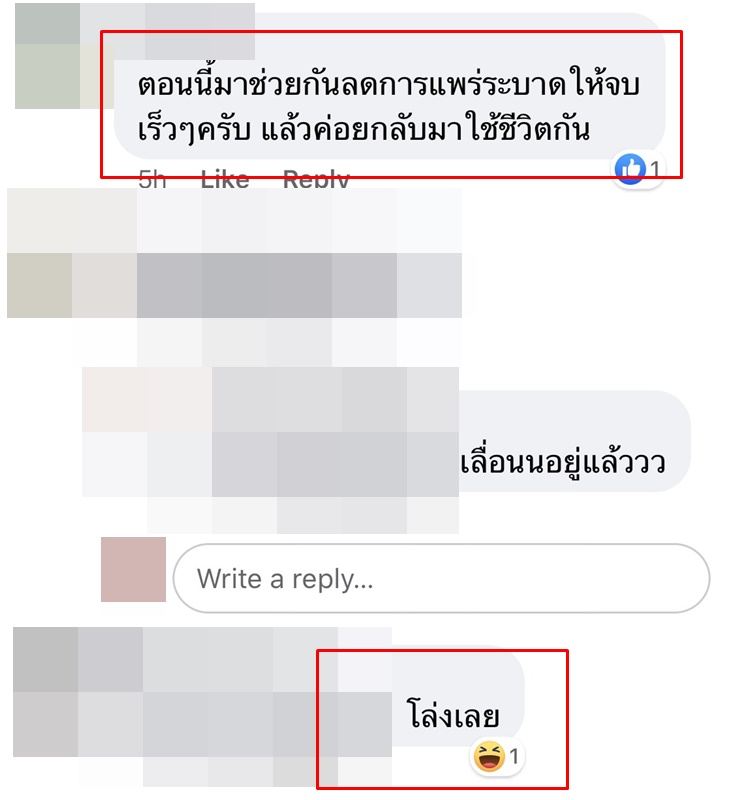This screenshot has height=800, width=734.
Task: Click the Like link under the top comment
Action: [x=225, y=180]
